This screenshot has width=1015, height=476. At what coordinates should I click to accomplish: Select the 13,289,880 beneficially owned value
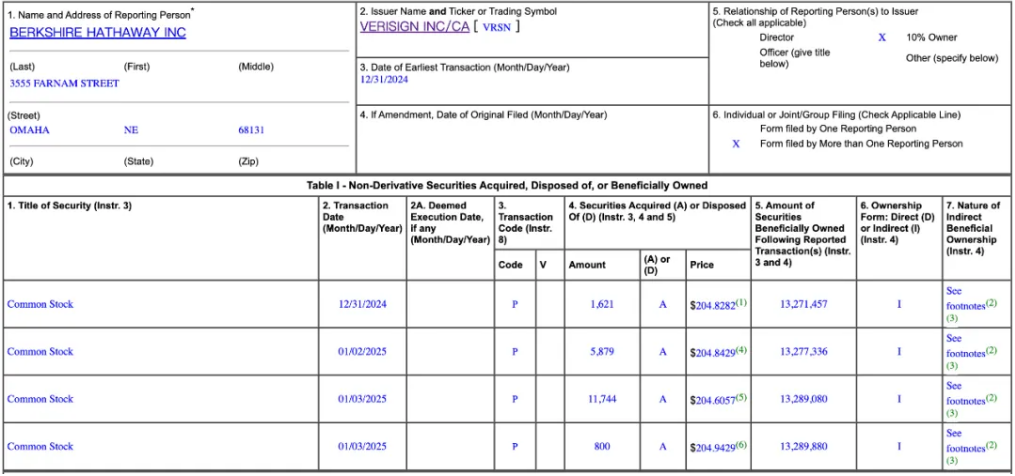tap(803, 446)
